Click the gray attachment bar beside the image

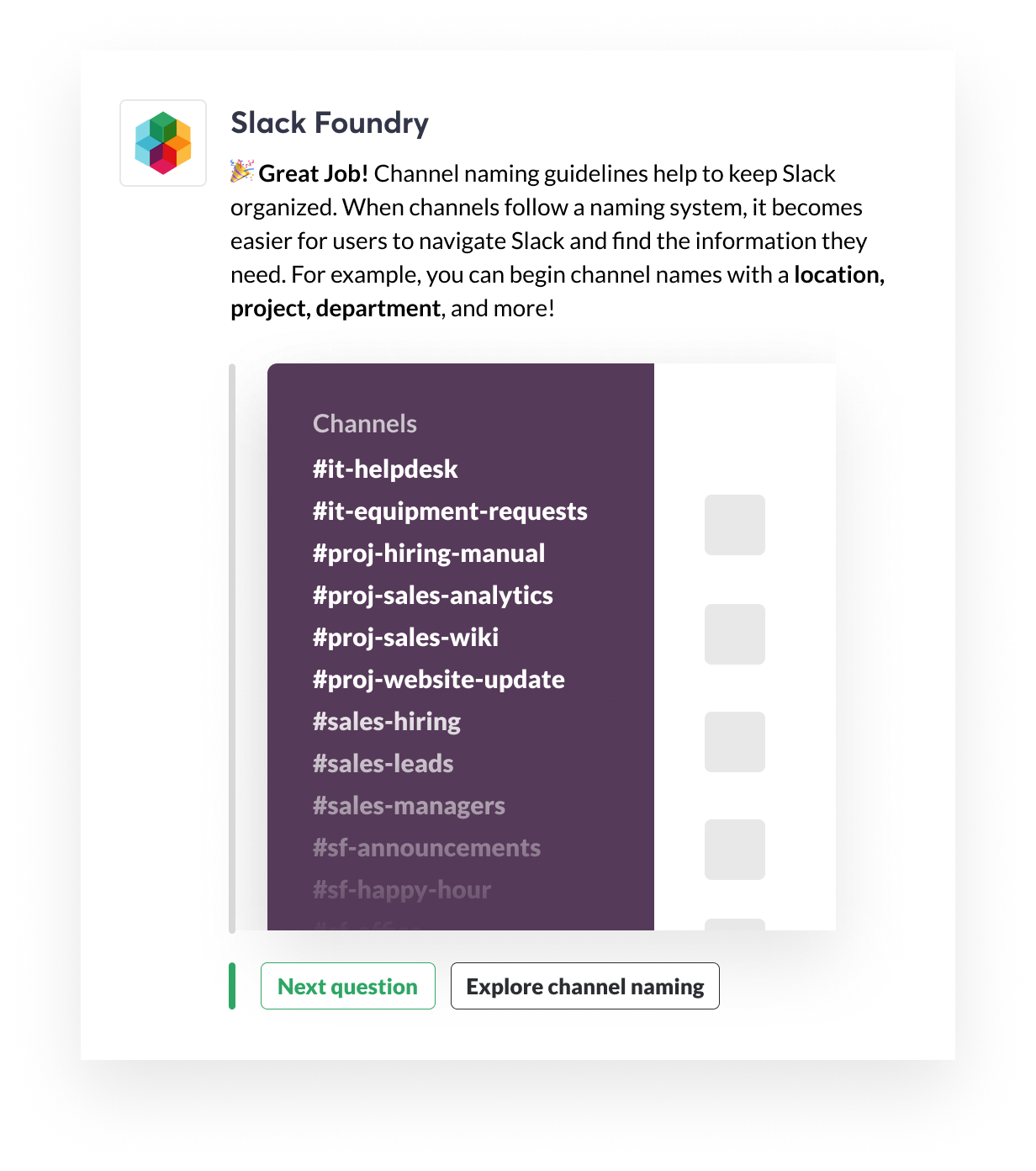click(x=232, y=649)
